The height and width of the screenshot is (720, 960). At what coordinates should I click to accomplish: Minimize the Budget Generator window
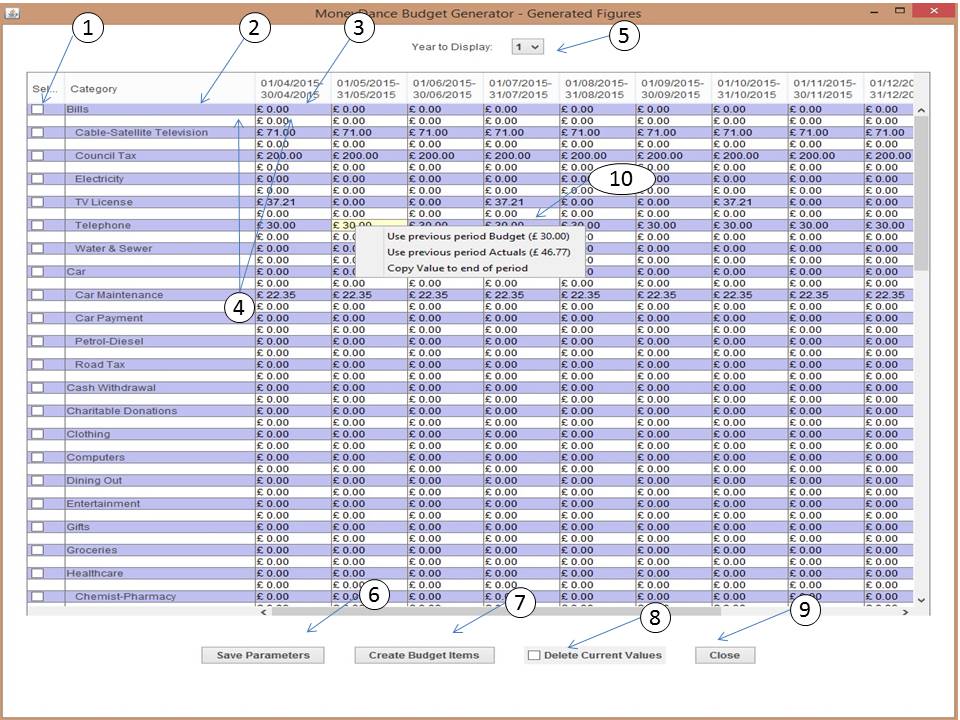(x=874, y=12)
